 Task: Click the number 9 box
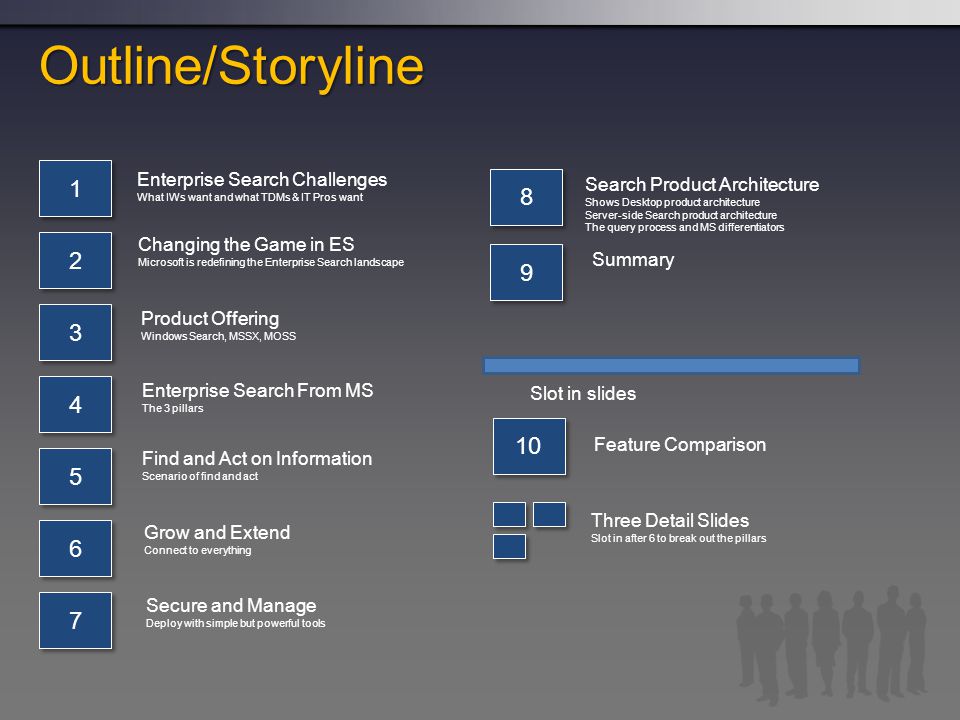point(527,272)
